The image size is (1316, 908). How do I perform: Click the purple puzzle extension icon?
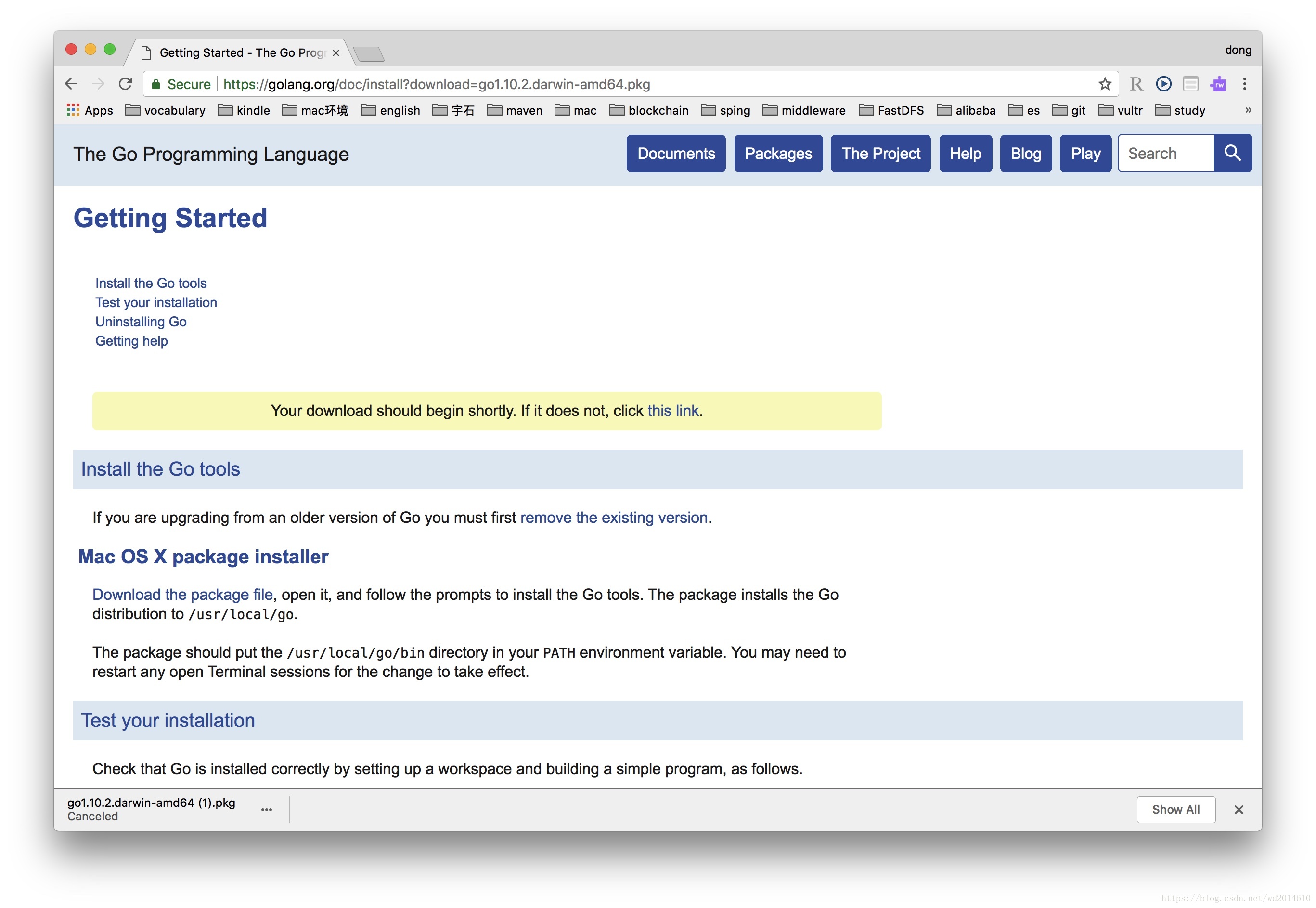(1218, 84)
